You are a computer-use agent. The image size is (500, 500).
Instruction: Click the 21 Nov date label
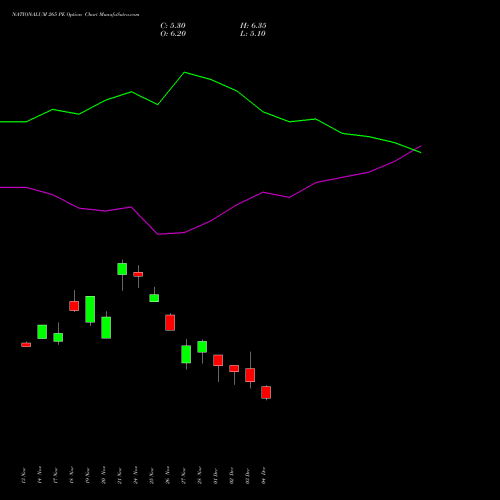[120, 475]
